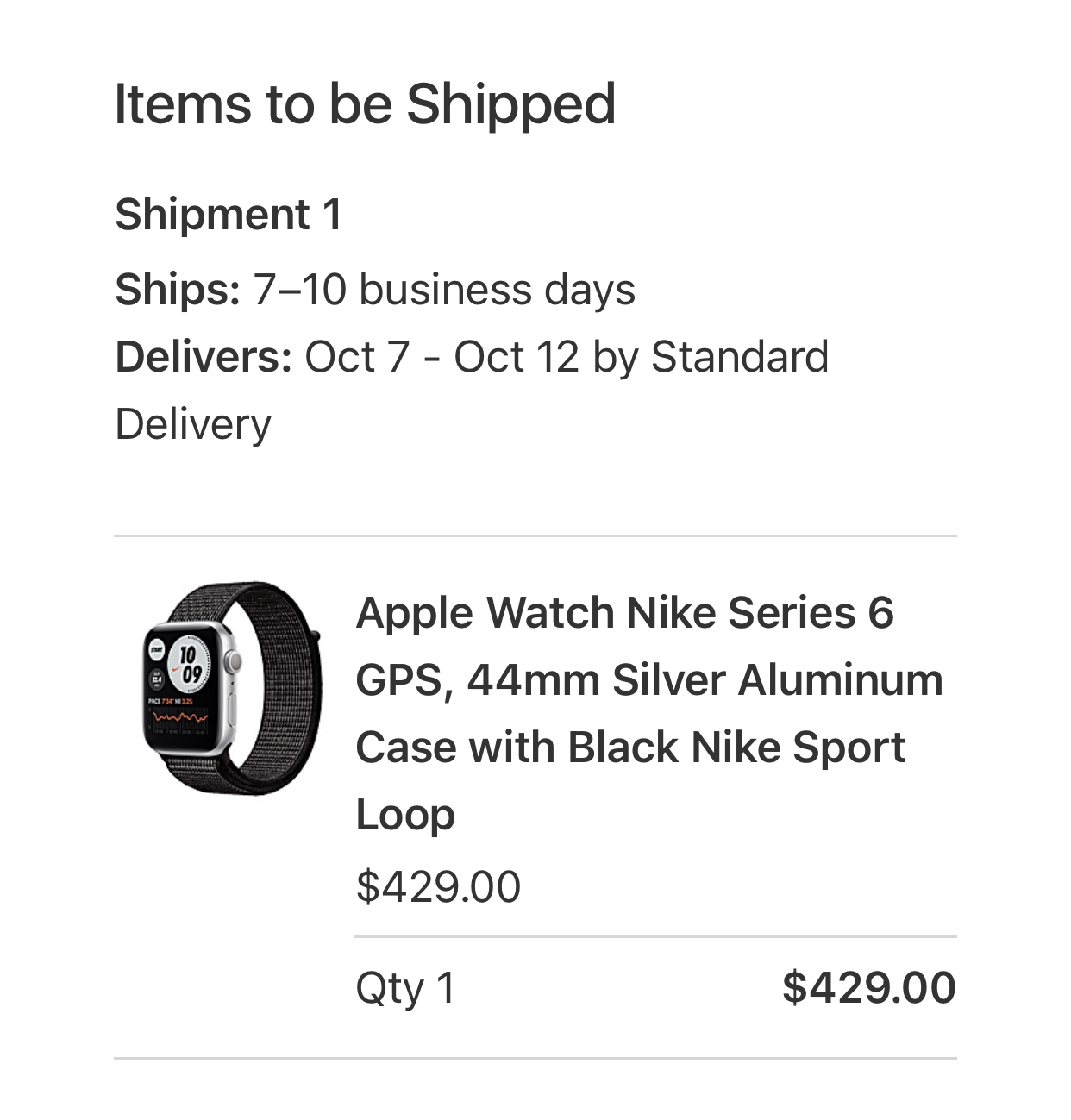The width and height of the screenshot is (1071, 1120).
Task: Click the word "Delivery" on its own line
Action: (x=193, y=424)
